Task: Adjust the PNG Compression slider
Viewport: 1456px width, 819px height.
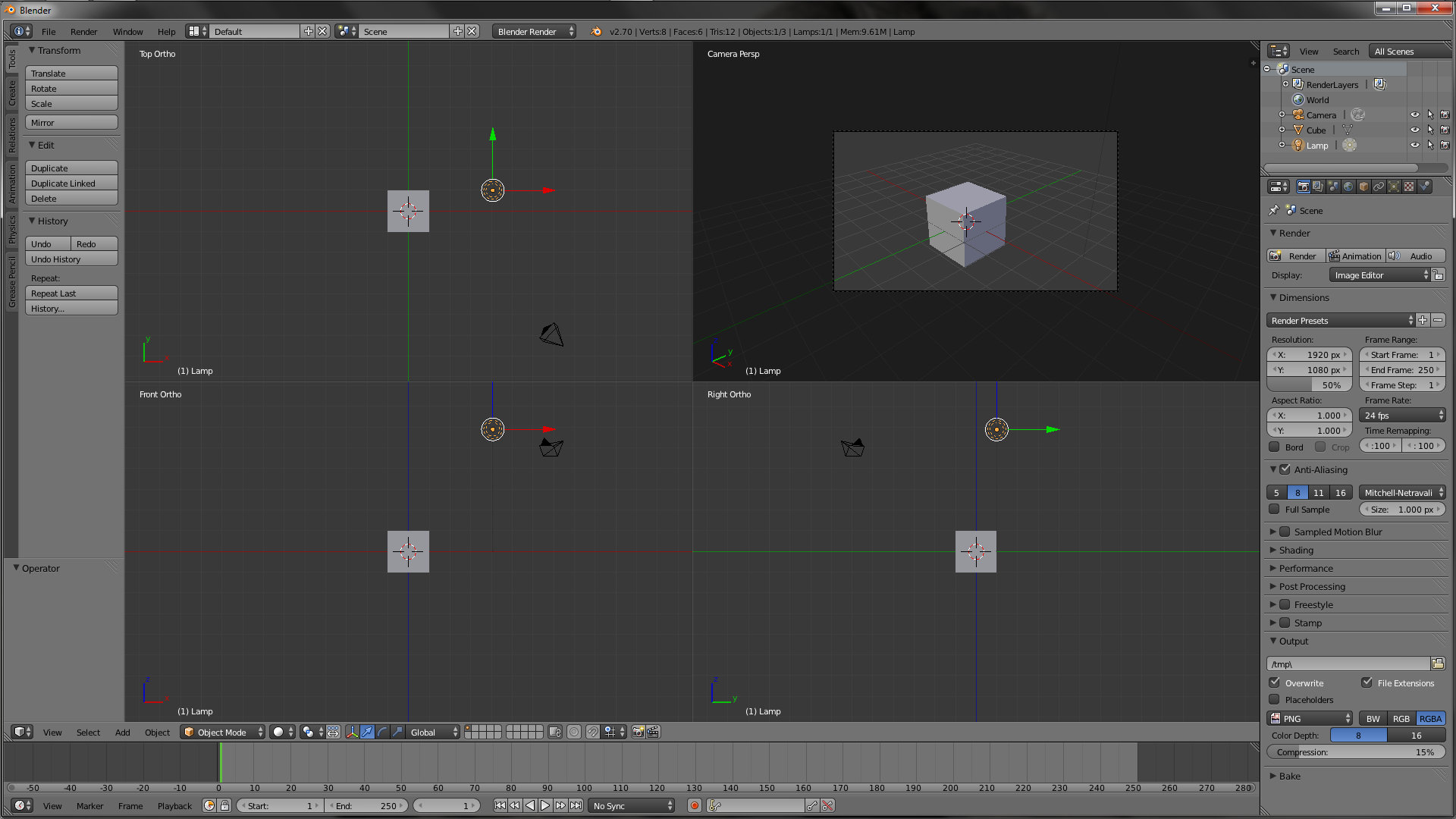Action: click(x=1355, y=752)
